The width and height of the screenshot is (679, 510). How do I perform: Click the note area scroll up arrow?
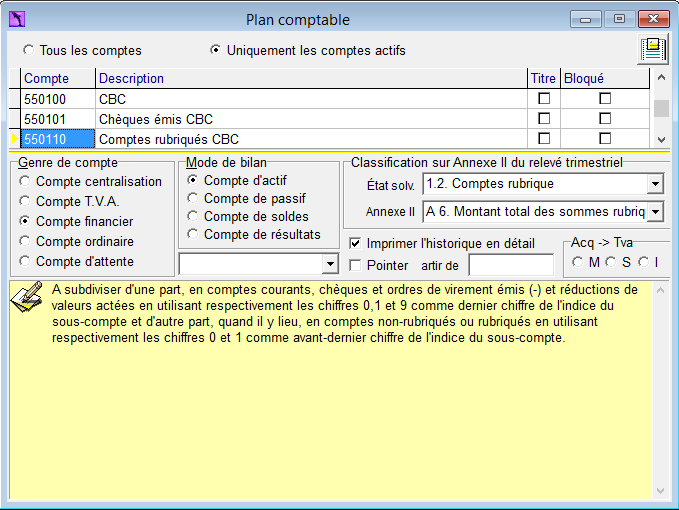click(660, 290)
